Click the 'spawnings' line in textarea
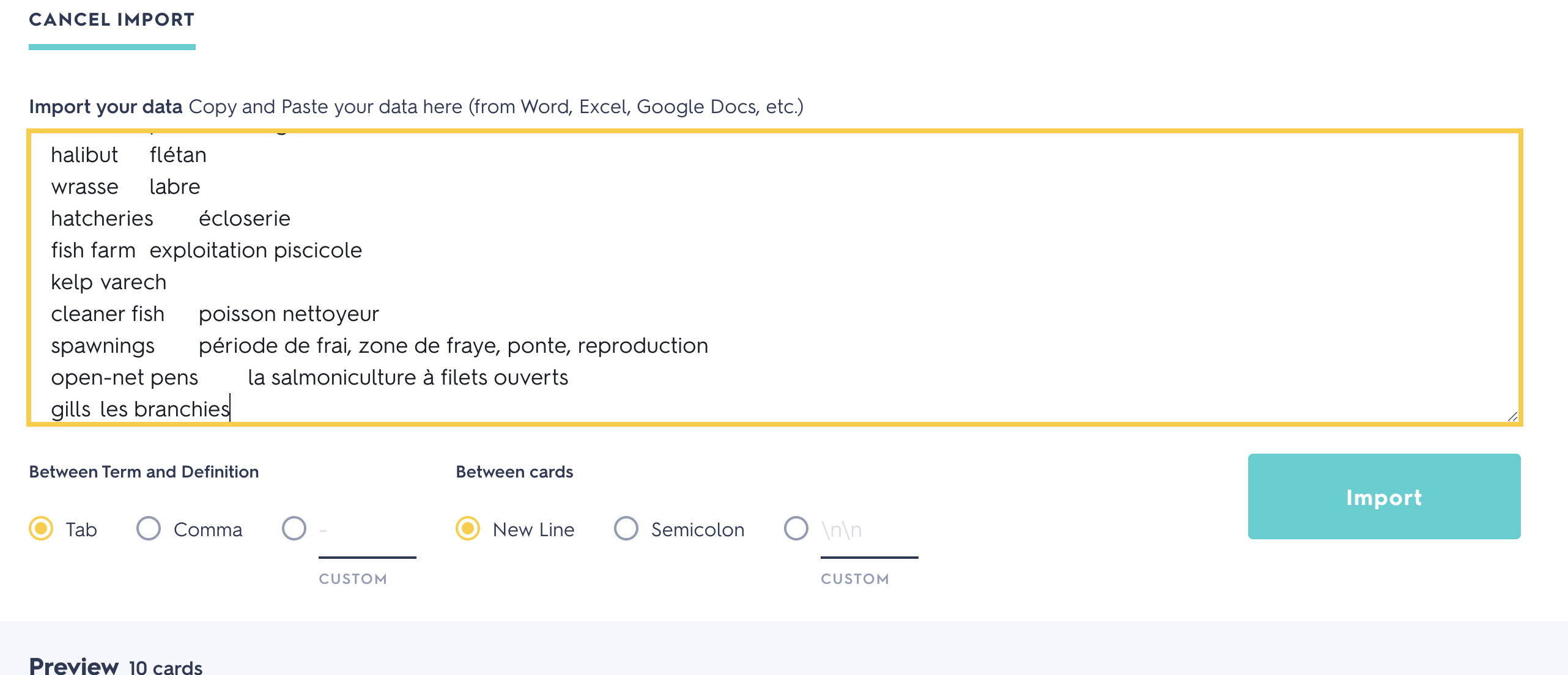The width and height of the screenshot is (1568, 675). click(x=103, y=345)
